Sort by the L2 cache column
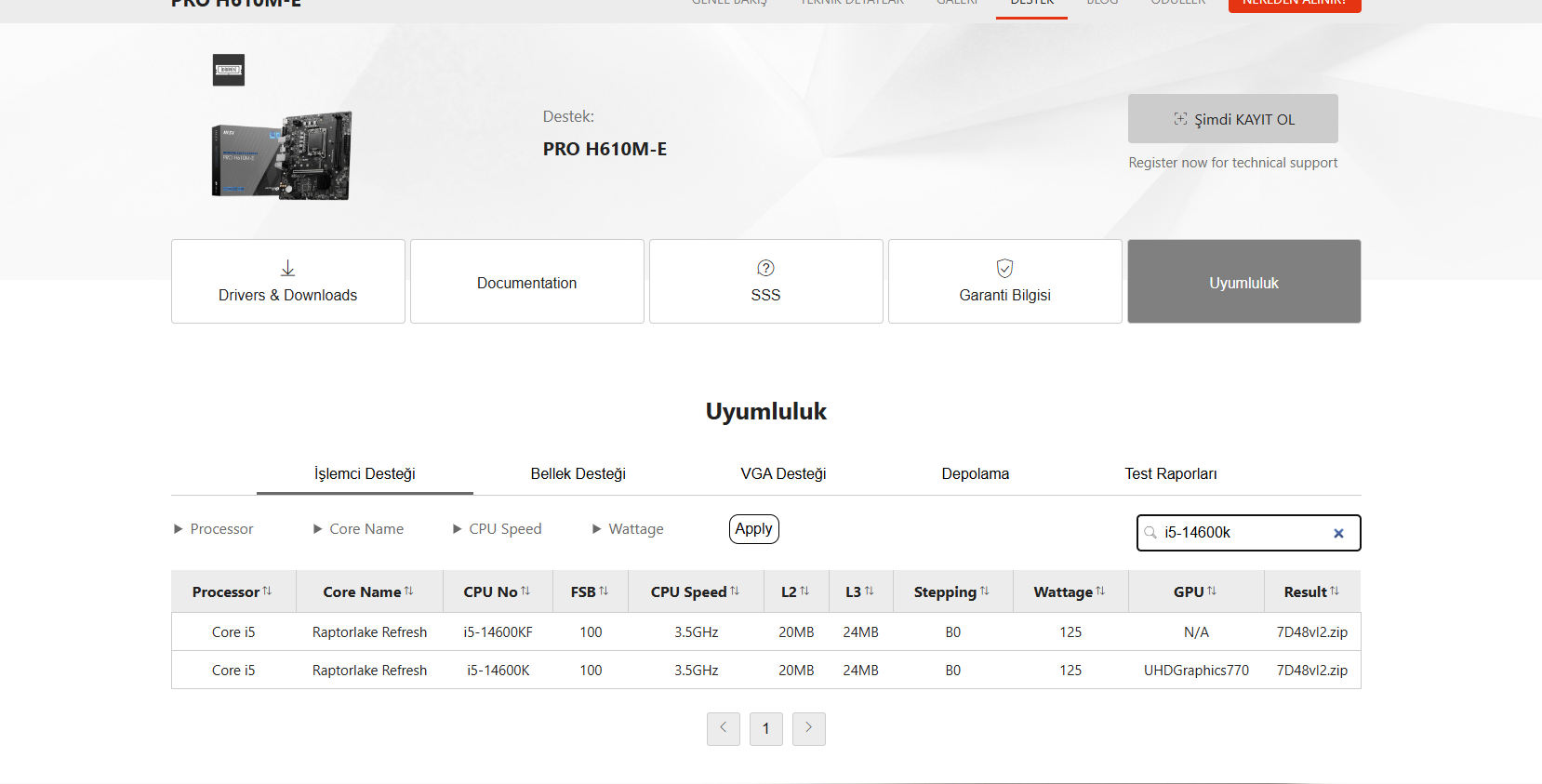1542x784 pixels. (804, 591)
